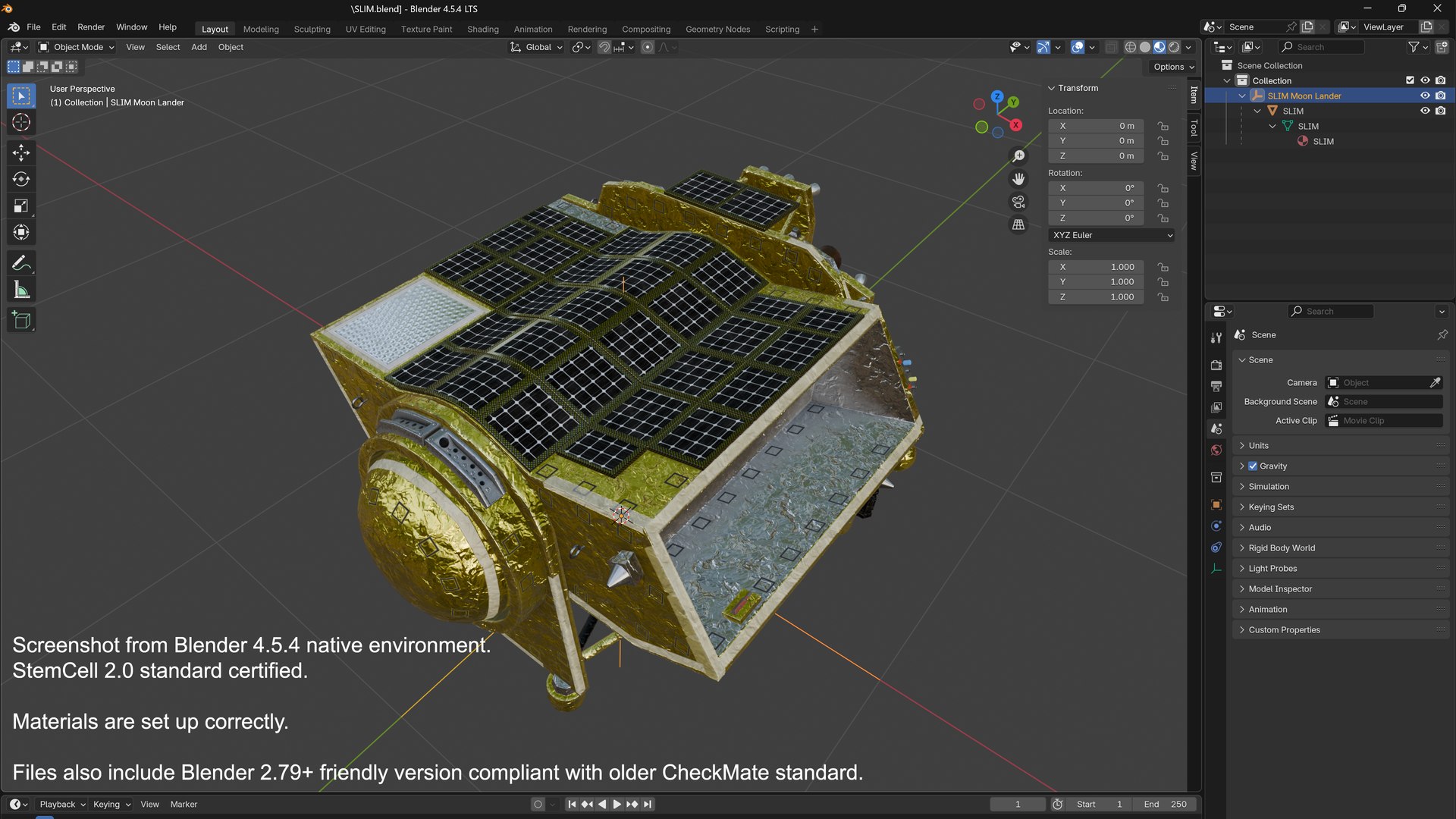Play animation forward
This screenshot has height=819, width=1456.
click(617, 805)
